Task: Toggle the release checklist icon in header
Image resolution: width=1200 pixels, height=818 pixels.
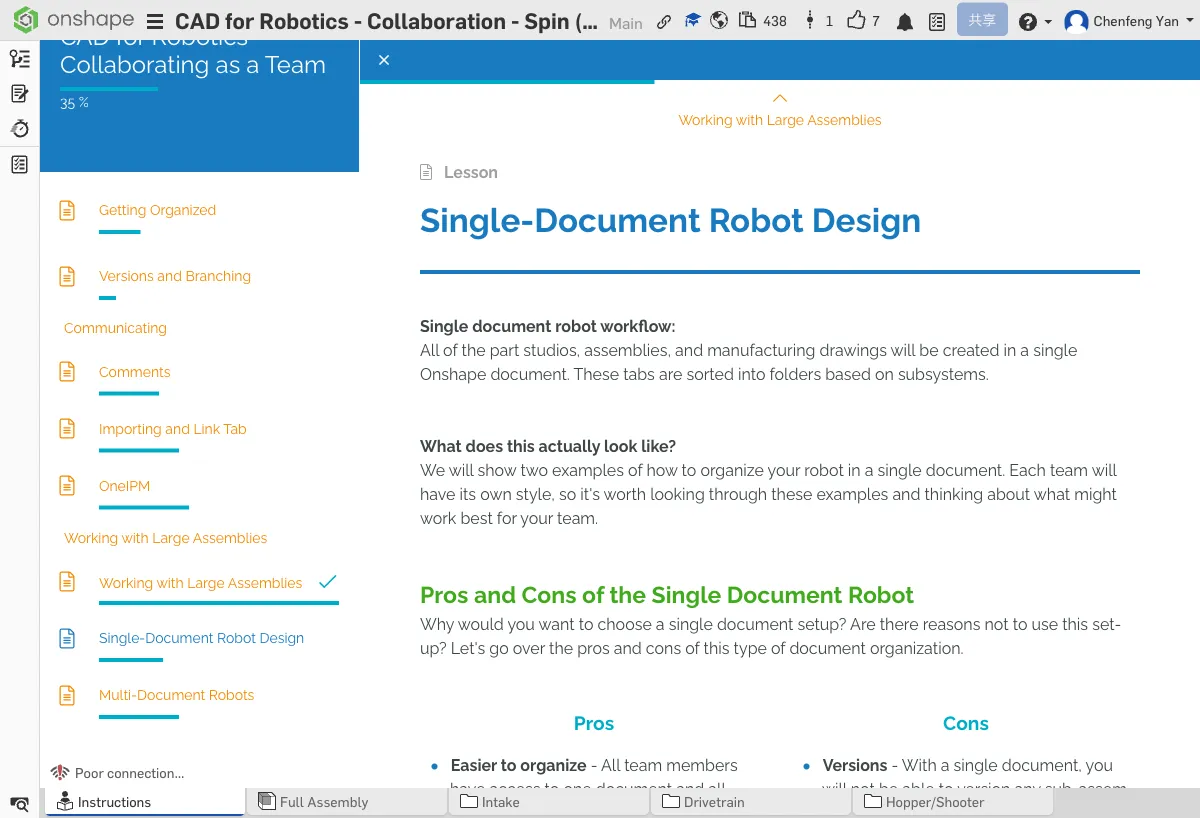Action: click(x=936, y=22)
